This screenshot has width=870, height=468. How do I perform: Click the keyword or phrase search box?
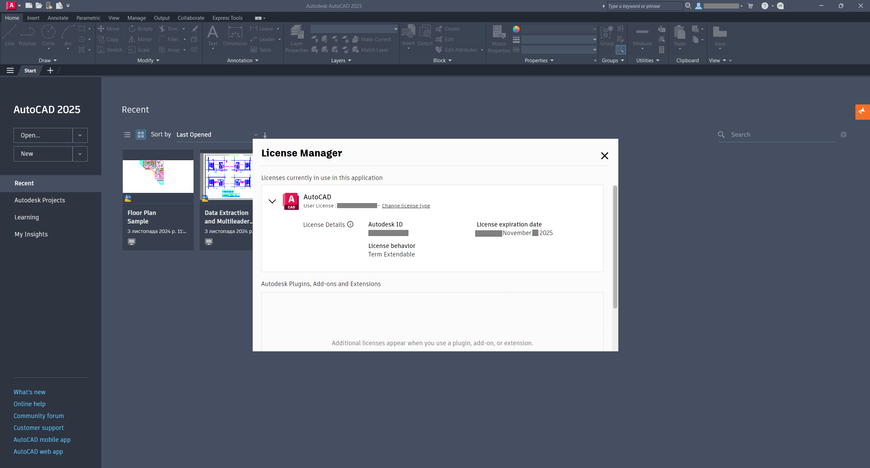pyautogui.click(x=644, y=6)
